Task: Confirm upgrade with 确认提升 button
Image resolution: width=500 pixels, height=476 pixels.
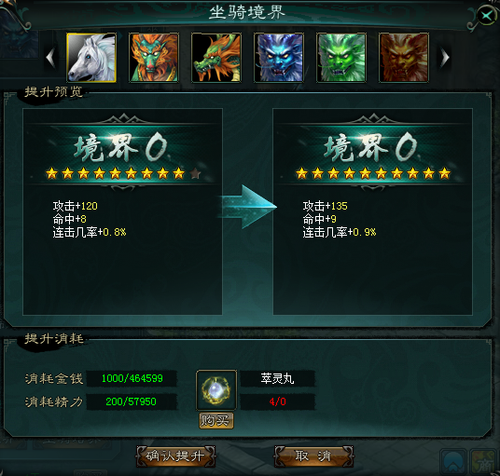Action: 175,456
